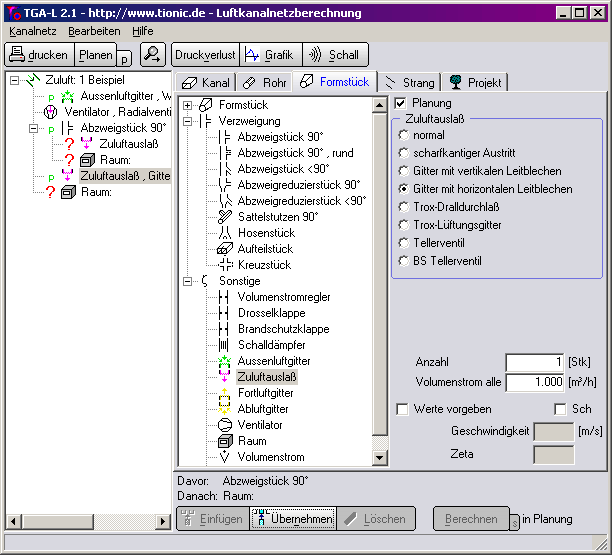Choose the Kreuzstück fitting

pyautogui.click(x=264, y=265)
